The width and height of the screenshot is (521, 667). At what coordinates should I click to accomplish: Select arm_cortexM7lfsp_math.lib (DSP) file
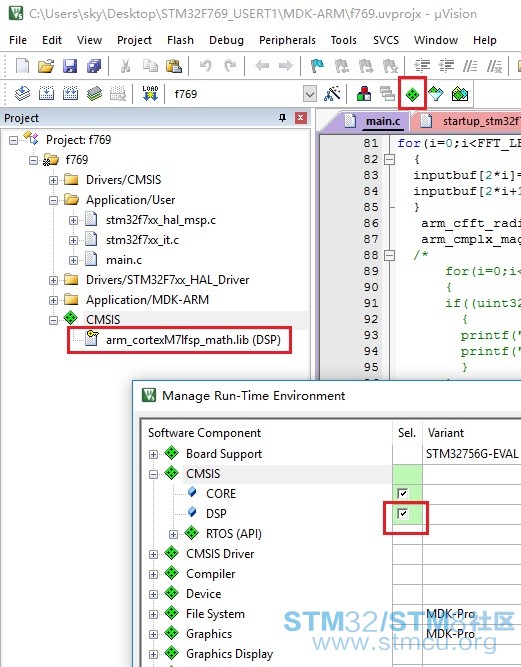[x=194, y=340]
